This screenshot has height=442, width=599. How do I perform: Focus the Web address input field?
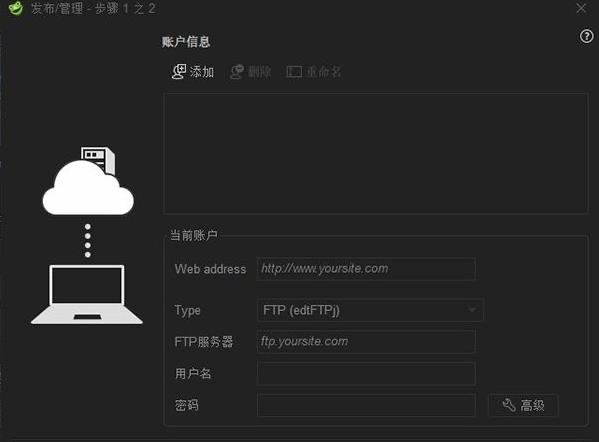click(366, 269)
